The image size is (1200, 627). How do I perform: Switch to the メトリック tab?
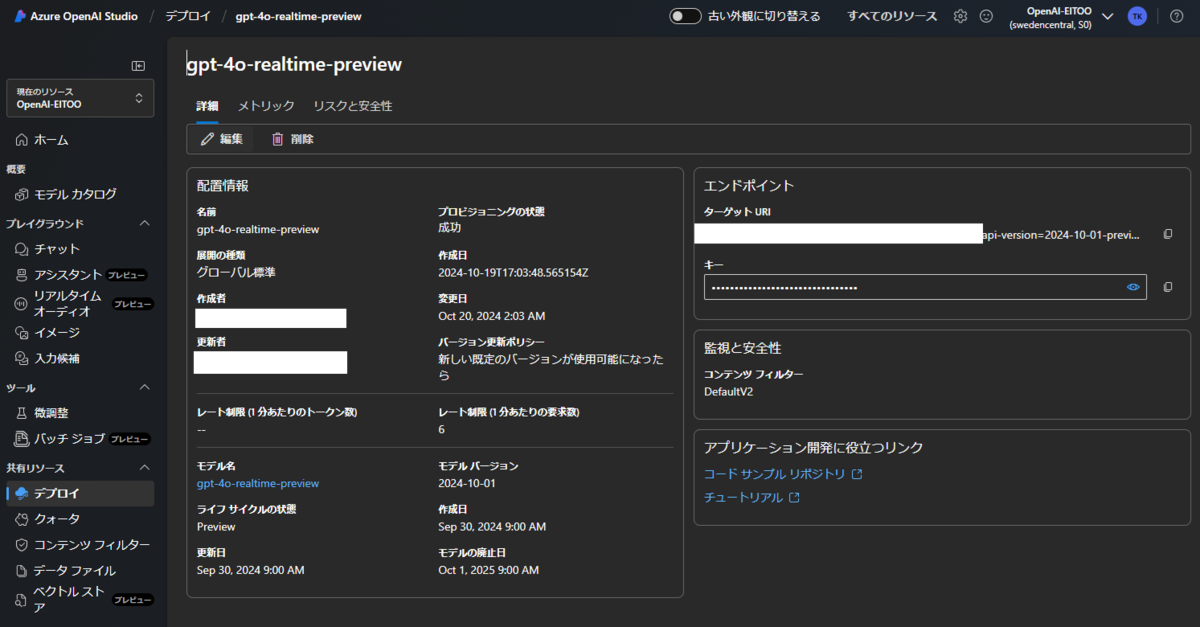point(266,105)
